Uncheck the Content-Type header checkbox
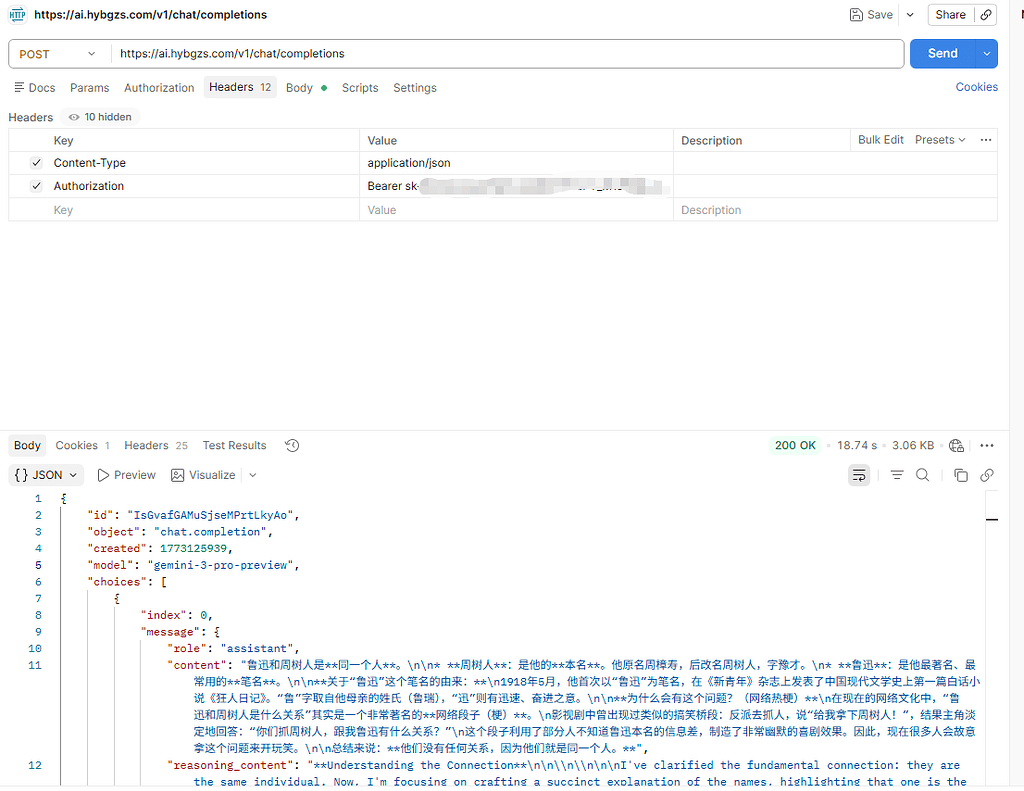The height and width of the screenshot is (791, 1024). tap(37, 163)
